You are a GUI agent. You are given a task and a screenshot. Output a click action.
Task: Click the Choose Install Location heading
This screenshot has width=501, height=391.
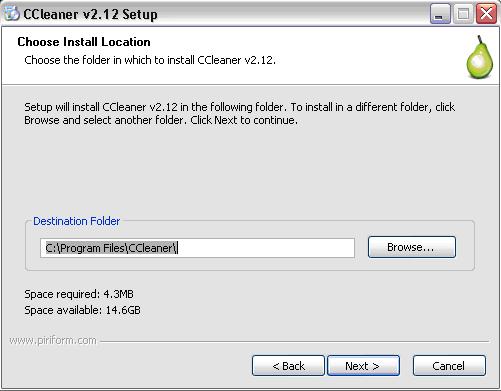pos(84,42)
